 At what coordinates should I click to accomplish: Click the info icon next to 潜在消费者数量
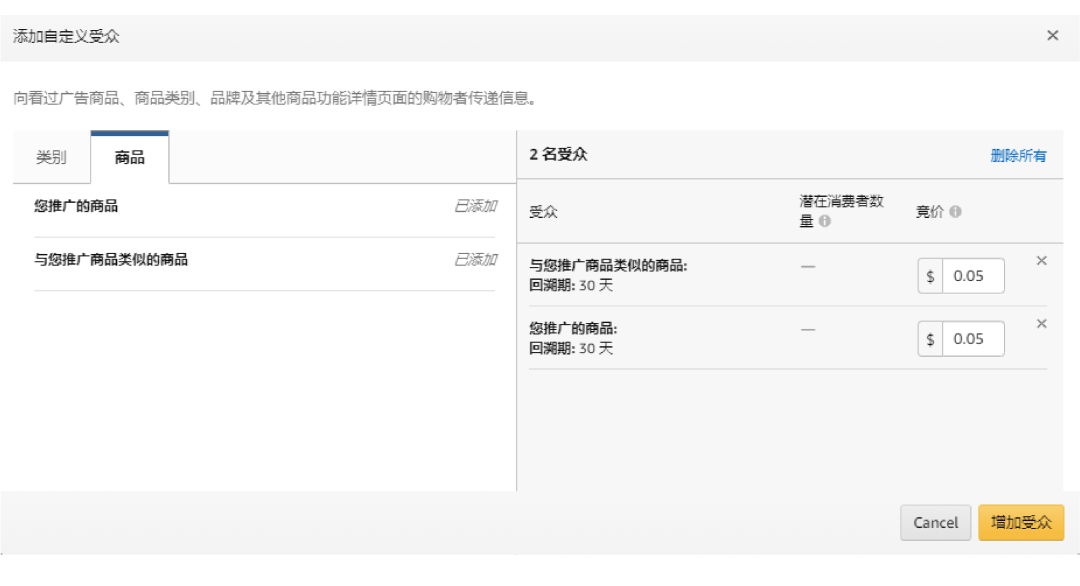coord(823,222)
